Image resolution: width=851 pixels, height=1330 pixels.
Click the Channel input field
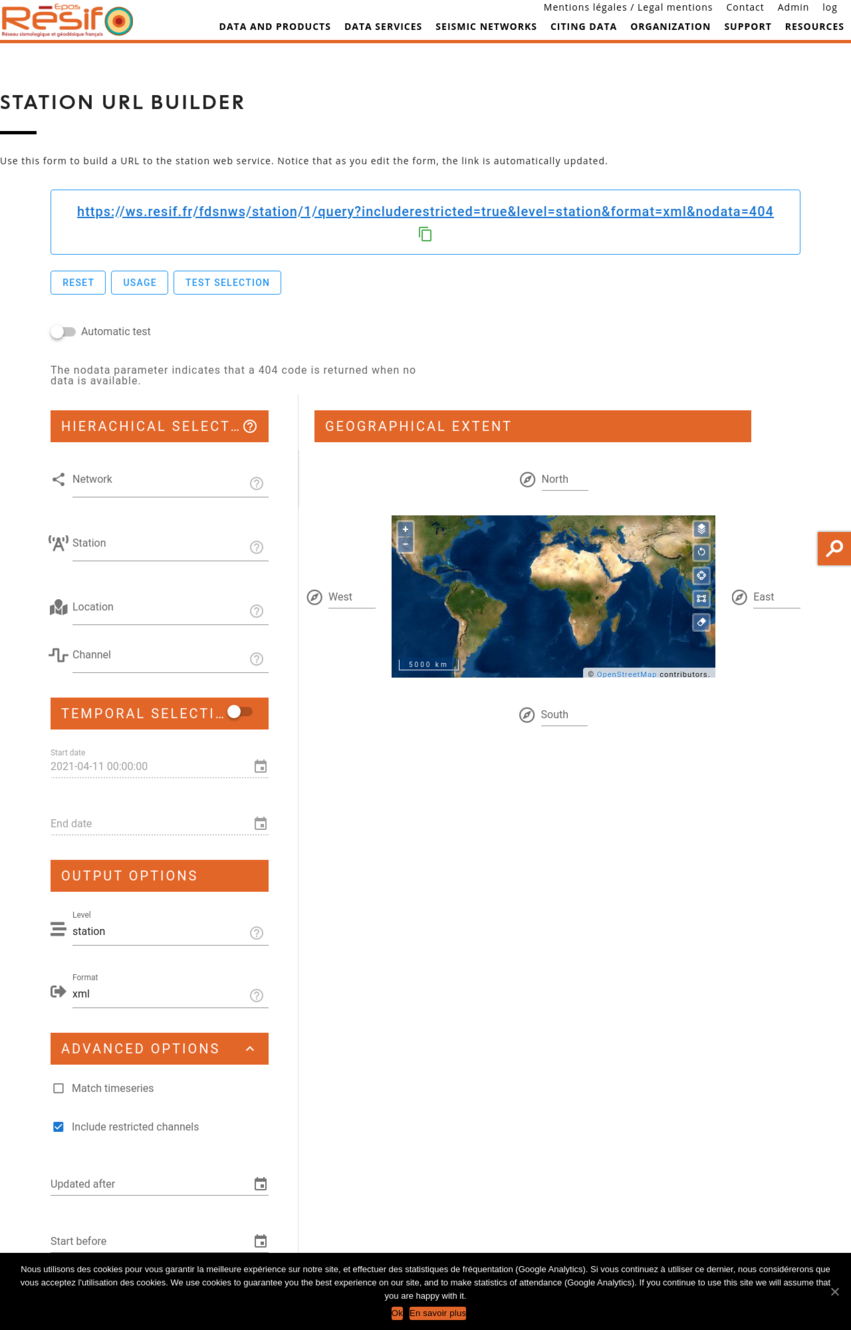tap(160, 656)
